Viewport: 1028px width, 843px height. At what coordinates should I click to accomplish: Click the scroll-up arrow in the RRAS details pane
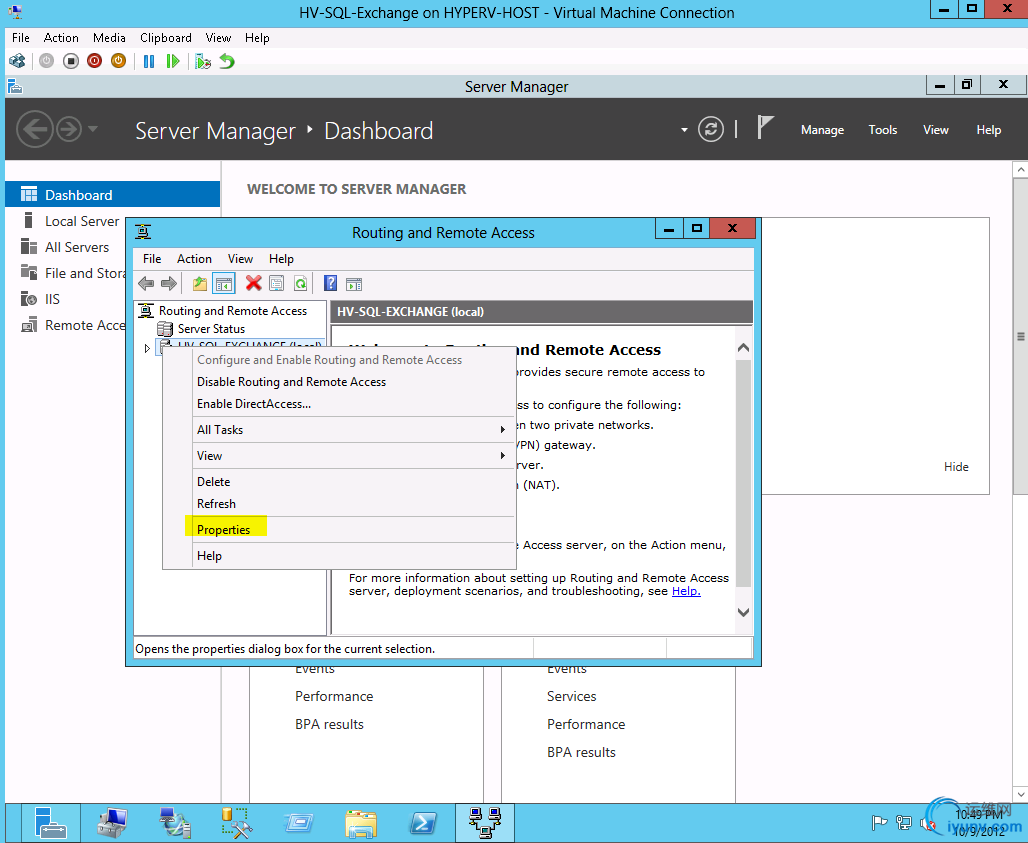click(743, 347)
